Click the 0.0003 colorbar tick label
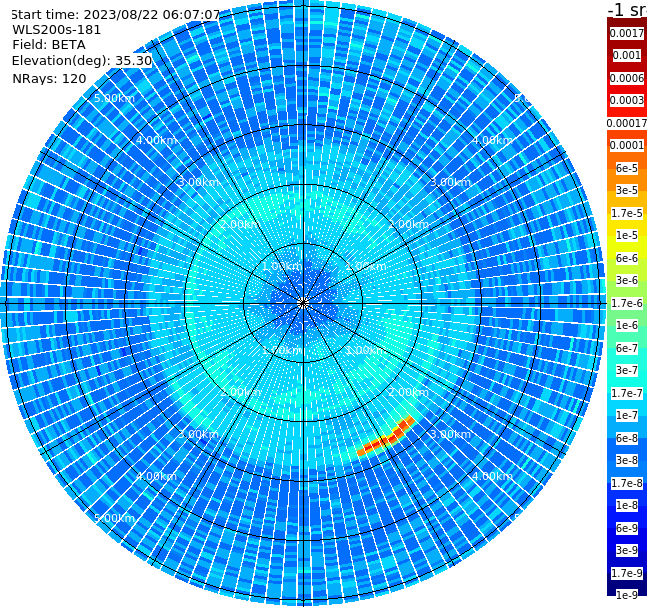 (x=627, y=100)
